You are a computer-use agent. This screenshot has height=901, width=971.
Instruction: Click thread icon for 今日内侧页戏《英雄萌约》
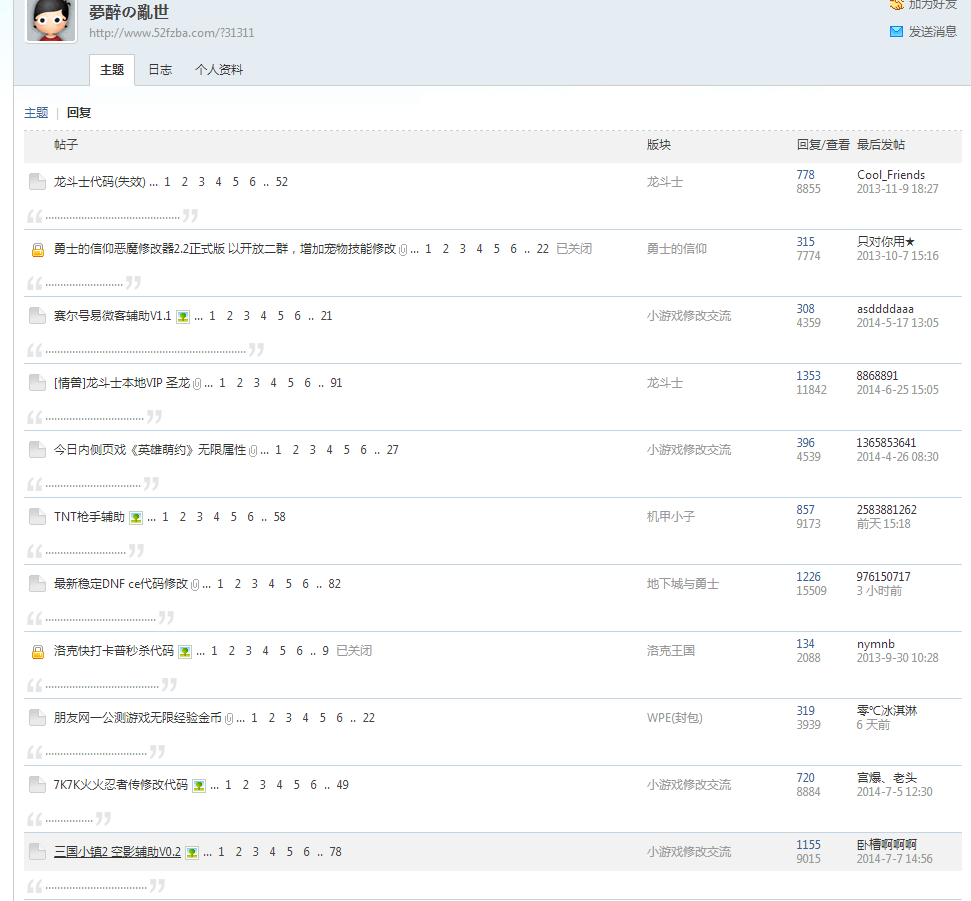coord(38,450)
